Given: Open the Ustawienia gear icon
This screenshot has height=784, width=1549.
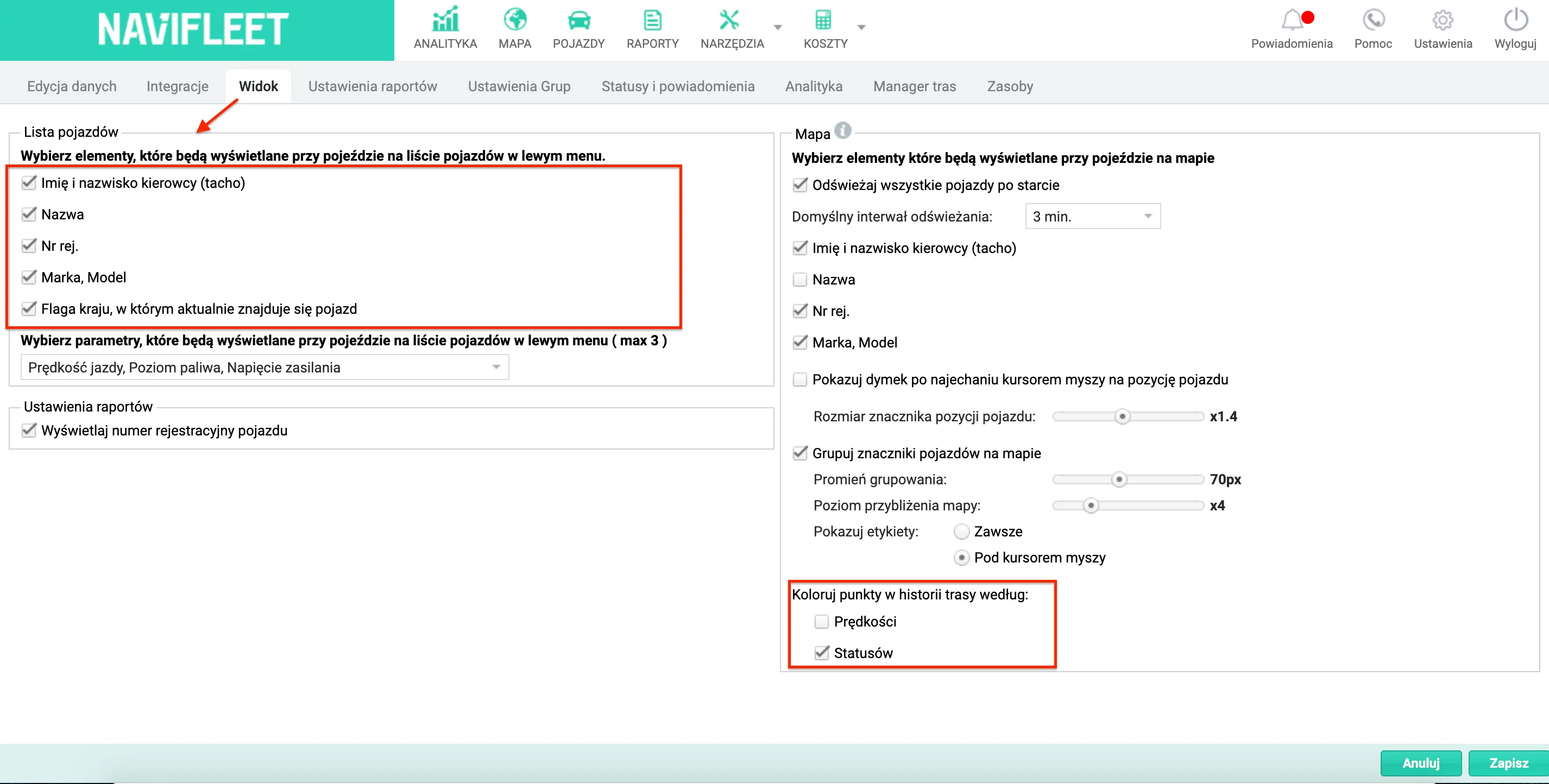Looking at the screenshot, I should tap(1443, 20).
